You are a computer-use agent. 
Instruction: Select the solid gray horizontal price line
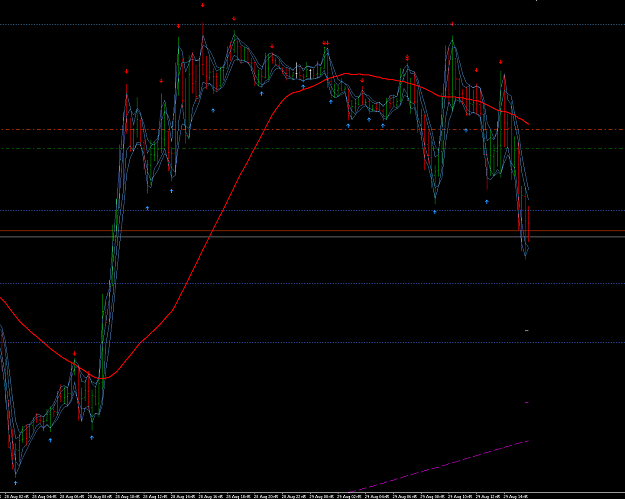312,237
